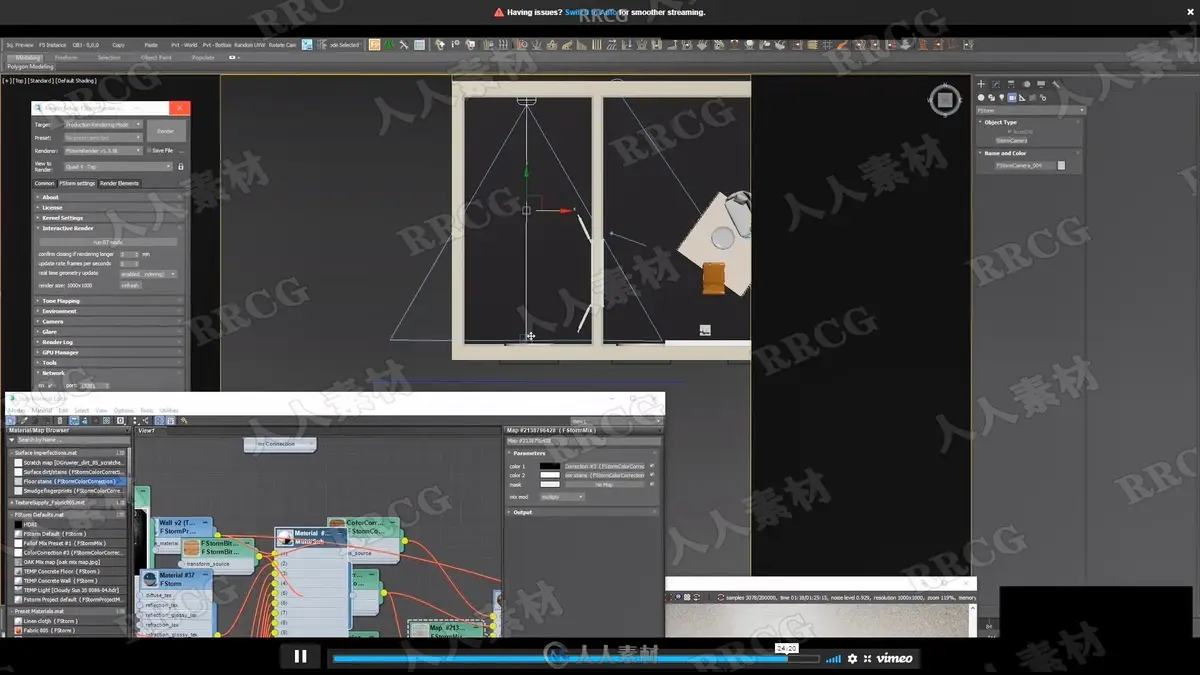Expand the Environment rollout
This screenshot has width=1200, height=675.
pyautogui.click(x=110, y=311)
